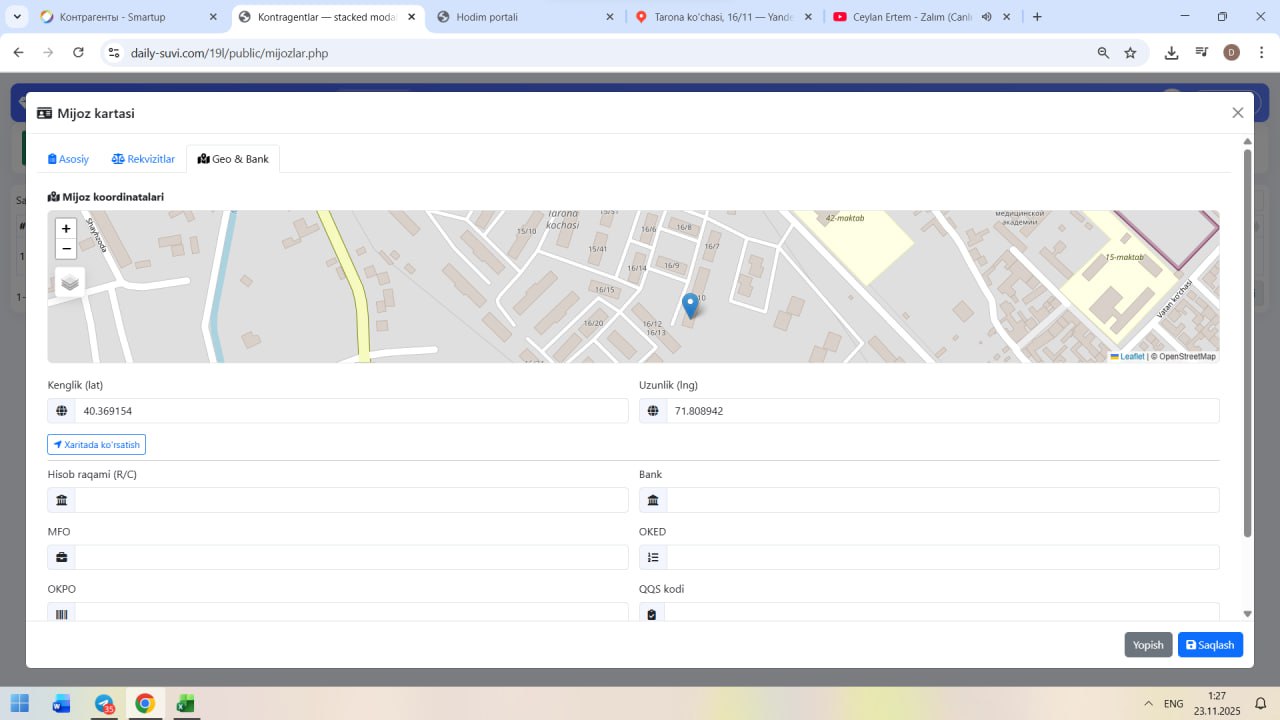
Task: Open Chrome downloads icon
Action: click(1171, 53)
